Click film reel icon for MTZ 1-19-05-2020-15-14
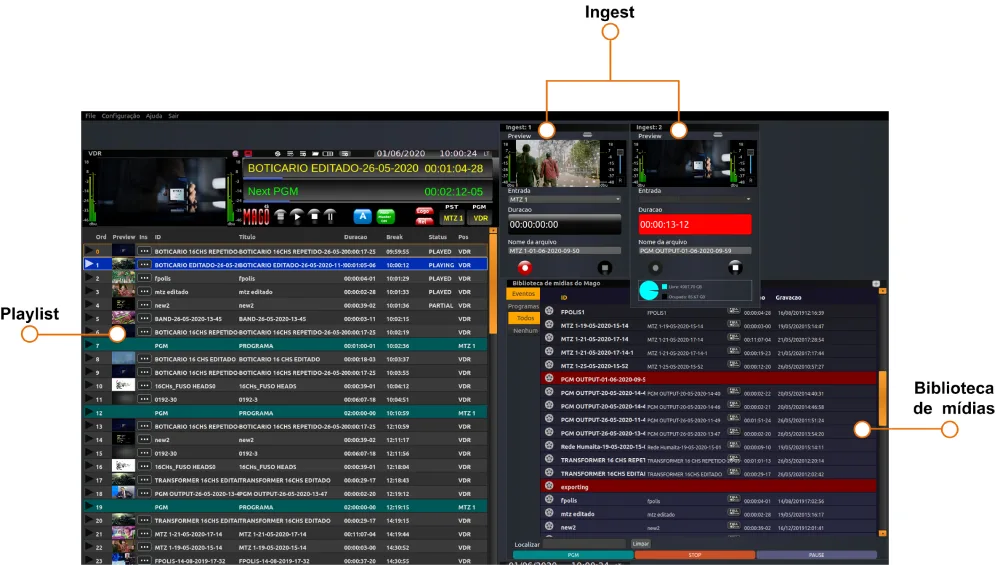Screen dimensions: 1000x565 click(549, 325)
